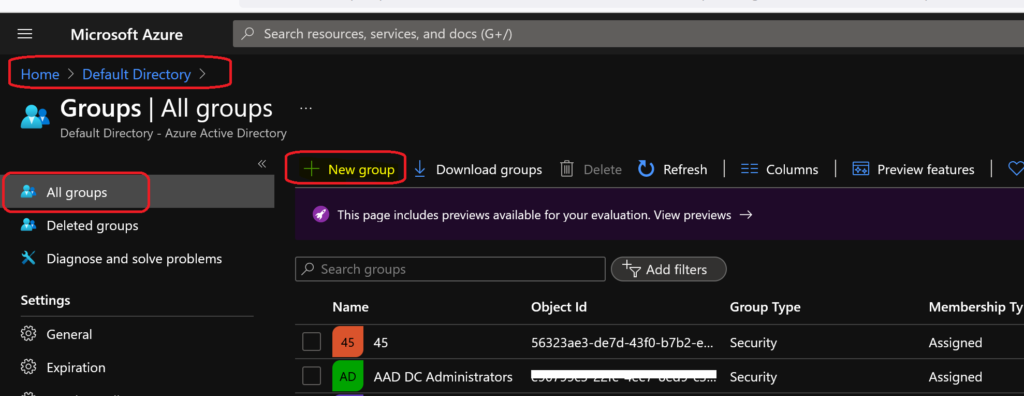Collapse the sidebar with double chevron
This screenshot has height=396, width=1024.
(262, 163)
